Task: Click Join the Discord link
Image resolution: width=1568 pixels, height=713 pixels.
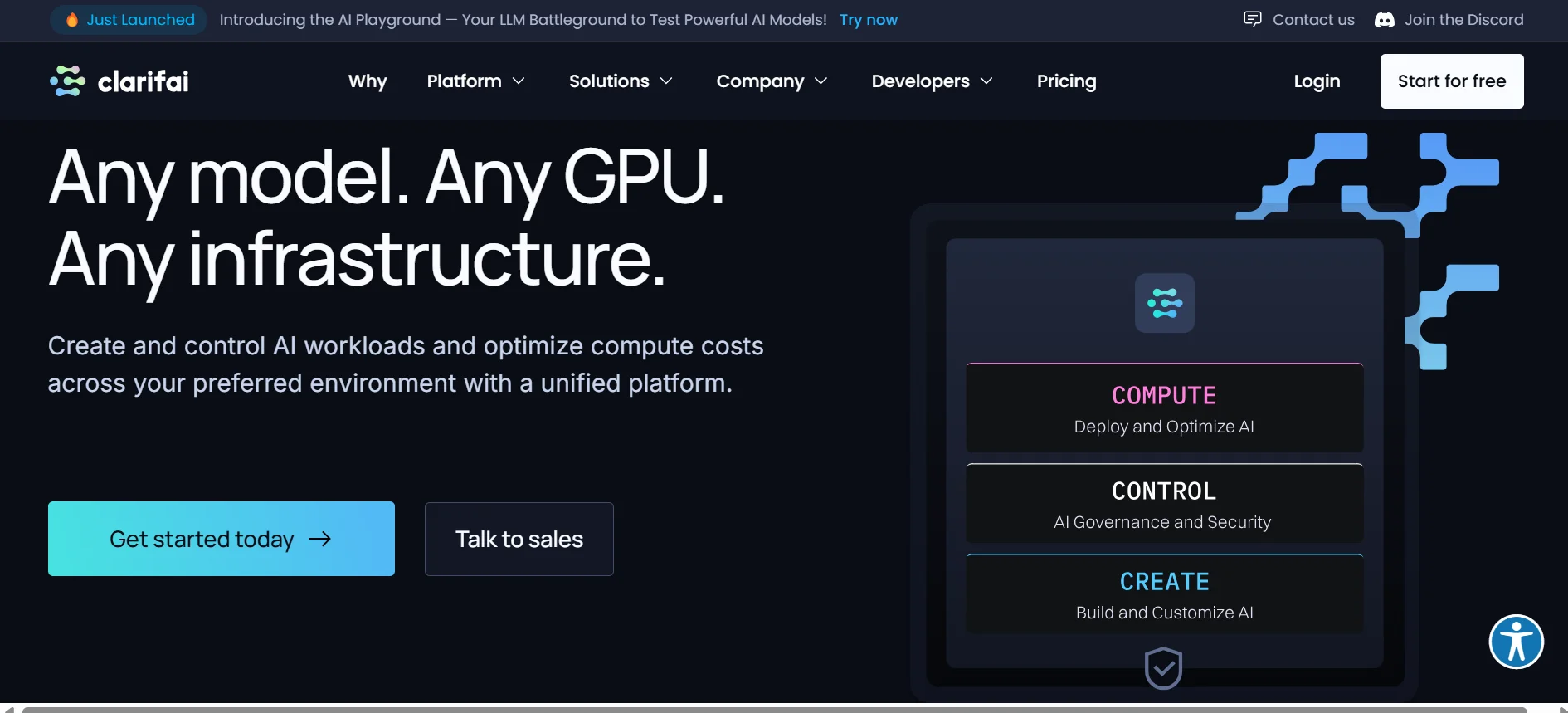Action: coord(1463,20)
